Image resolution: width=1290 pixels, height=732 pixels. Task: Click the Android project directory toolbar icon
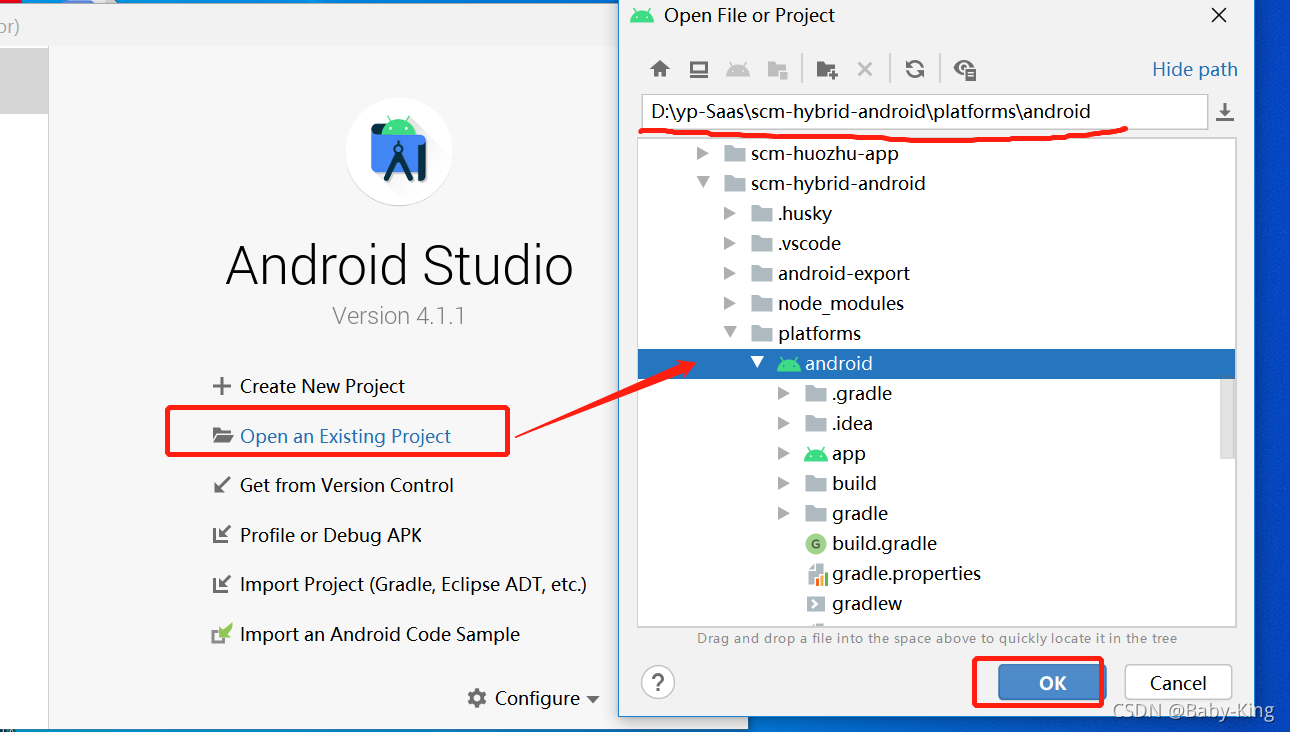(x=738, y=69)
